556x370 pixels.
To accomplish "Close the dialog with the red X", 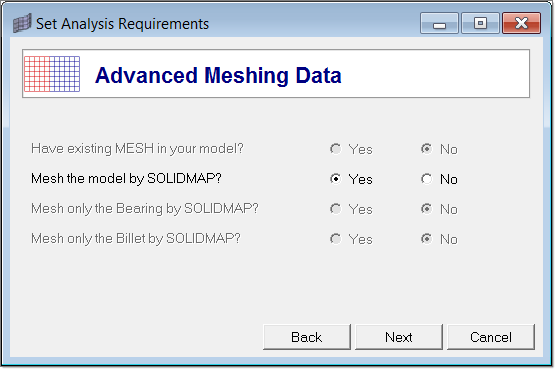I will [522, 23].
